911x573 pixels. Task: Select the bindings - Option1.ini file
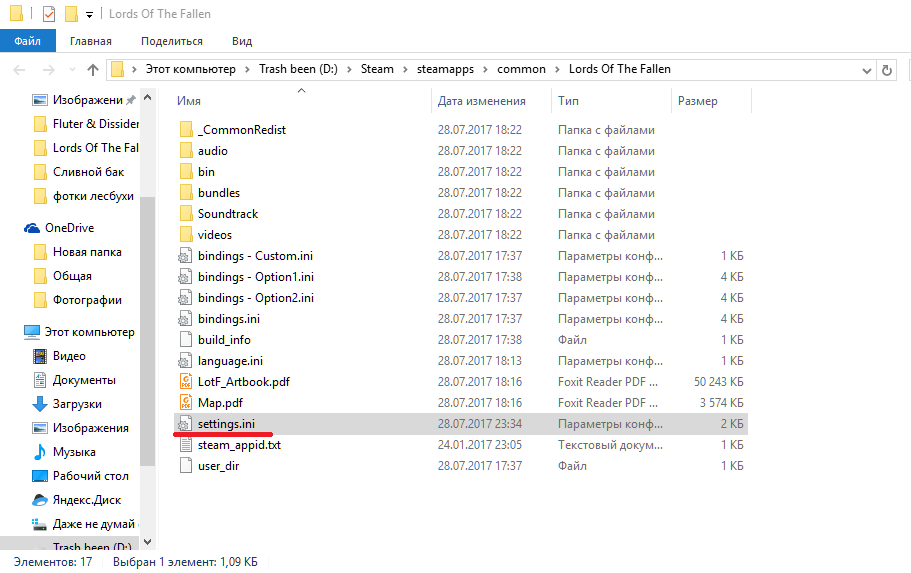click(x=256, y=277)
